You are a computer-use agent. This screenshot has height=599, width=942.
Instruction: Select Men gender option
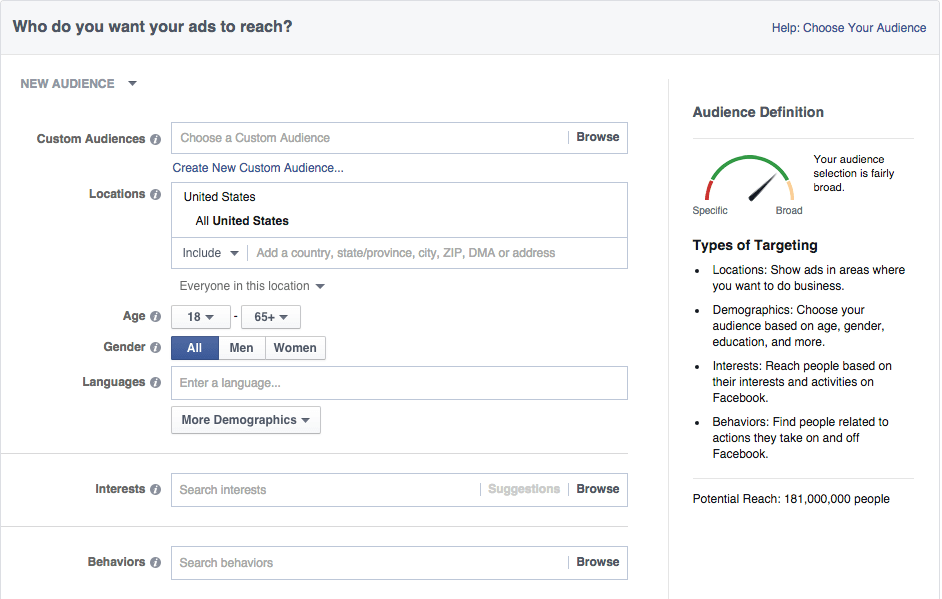click(x=242, y=348)
